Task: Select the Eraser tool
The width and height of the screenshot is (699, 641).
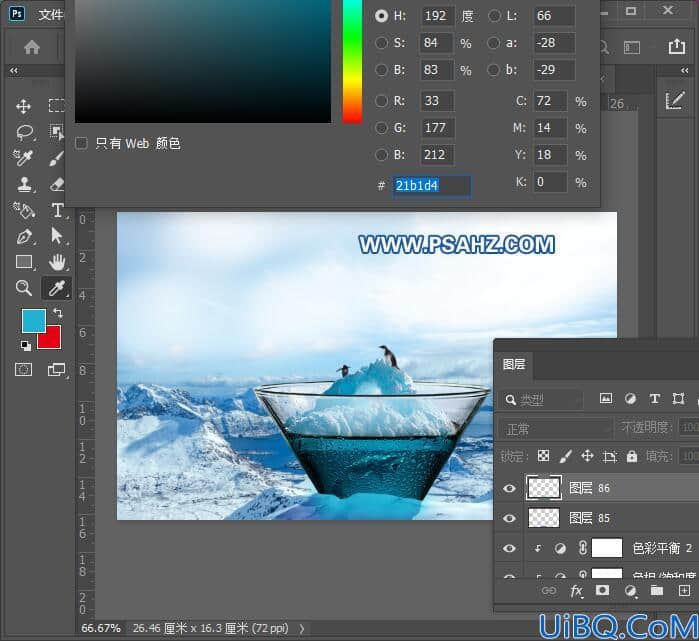Action: pyautogui.click(x=57, y=184)
